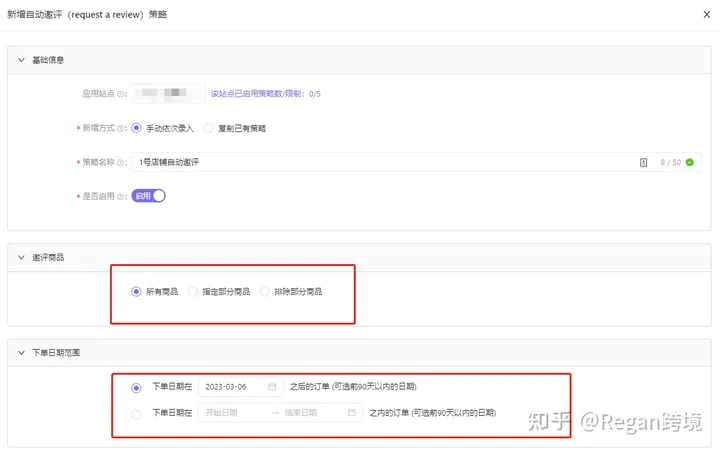Open calendar icon of date range field
The image size is (720, 453).
(352, 413)
